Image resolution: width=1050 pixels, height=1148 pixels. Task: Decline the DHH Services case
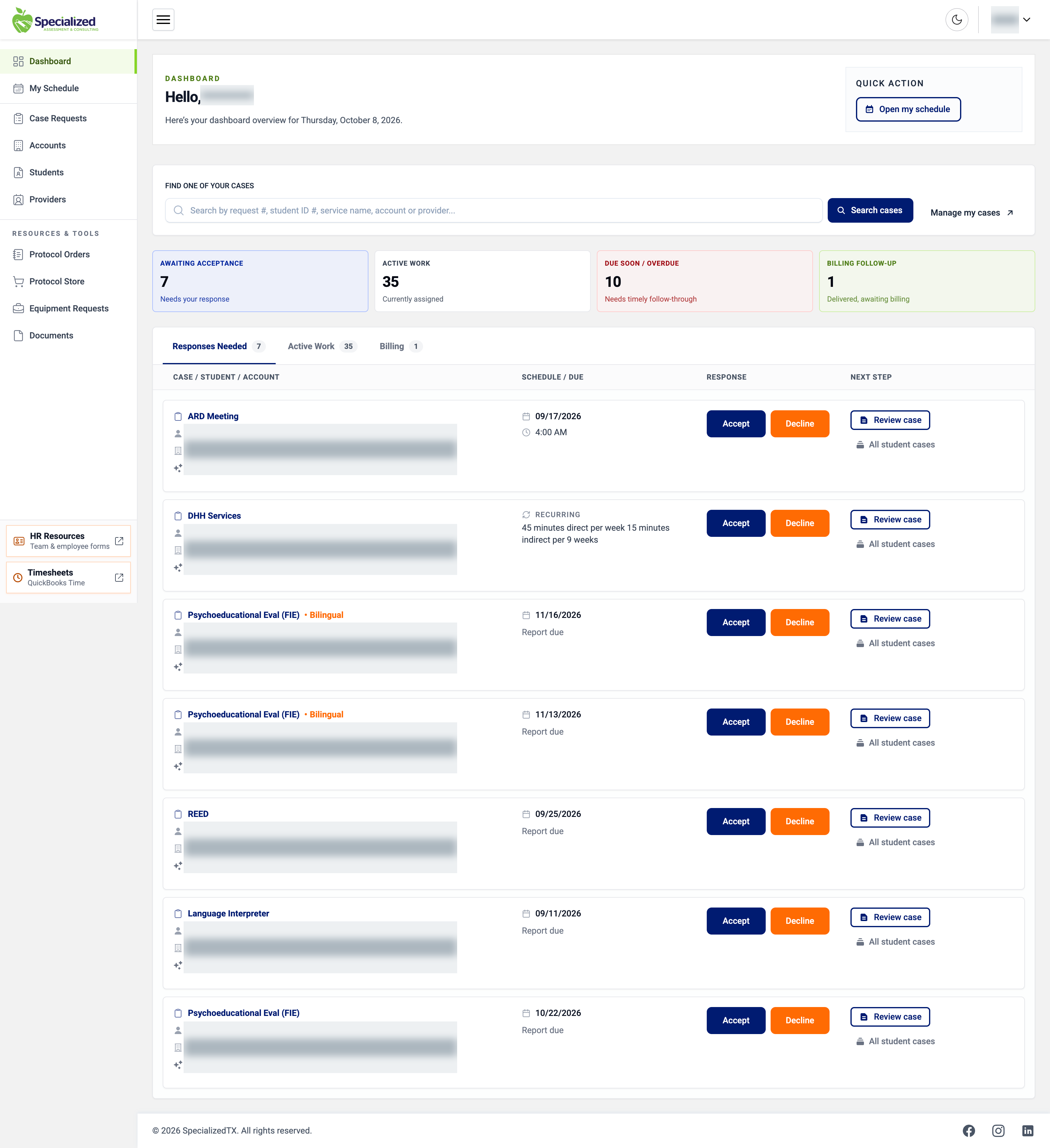[799, 523]
